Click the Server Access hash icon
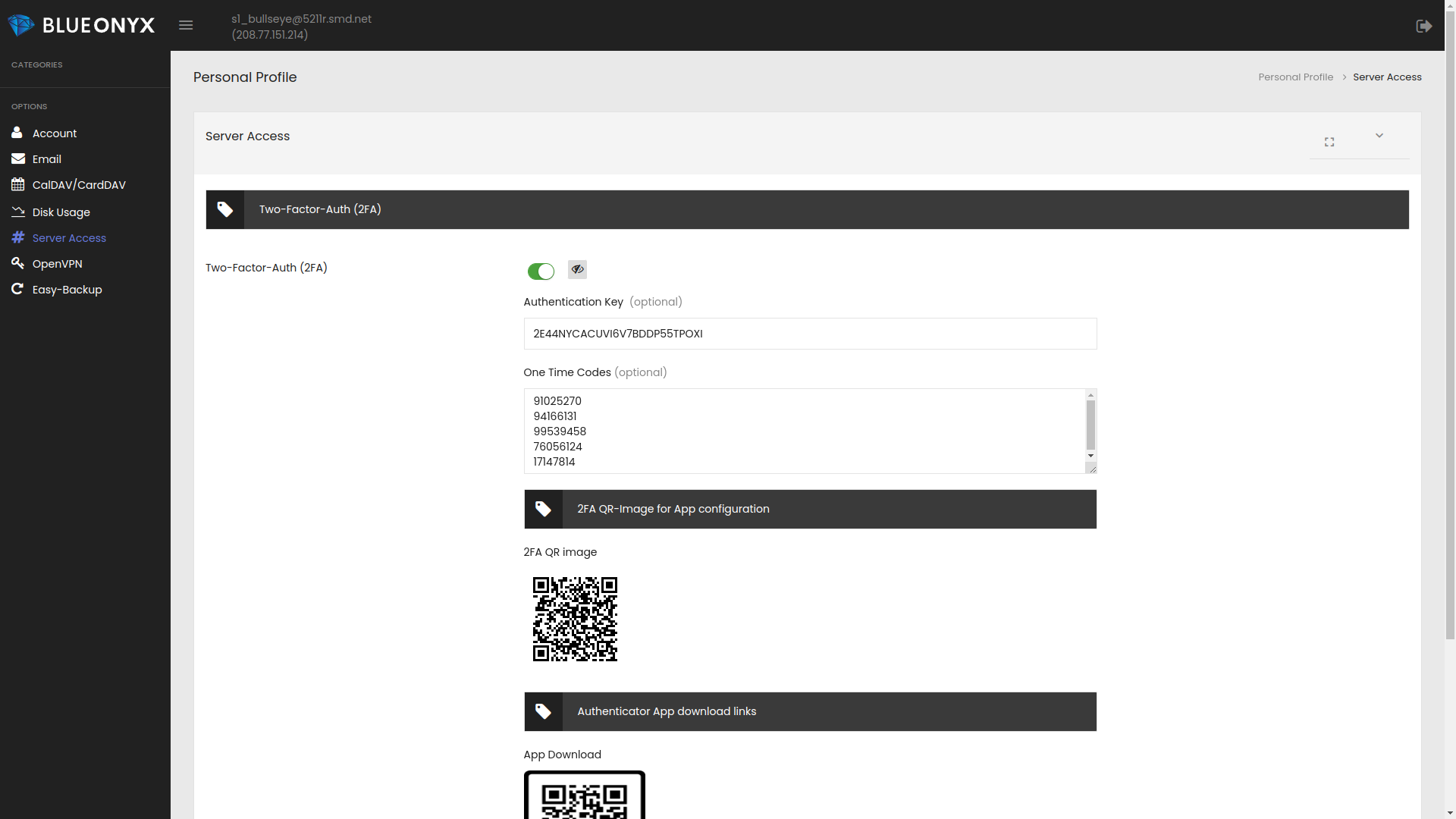 point(18,237)
